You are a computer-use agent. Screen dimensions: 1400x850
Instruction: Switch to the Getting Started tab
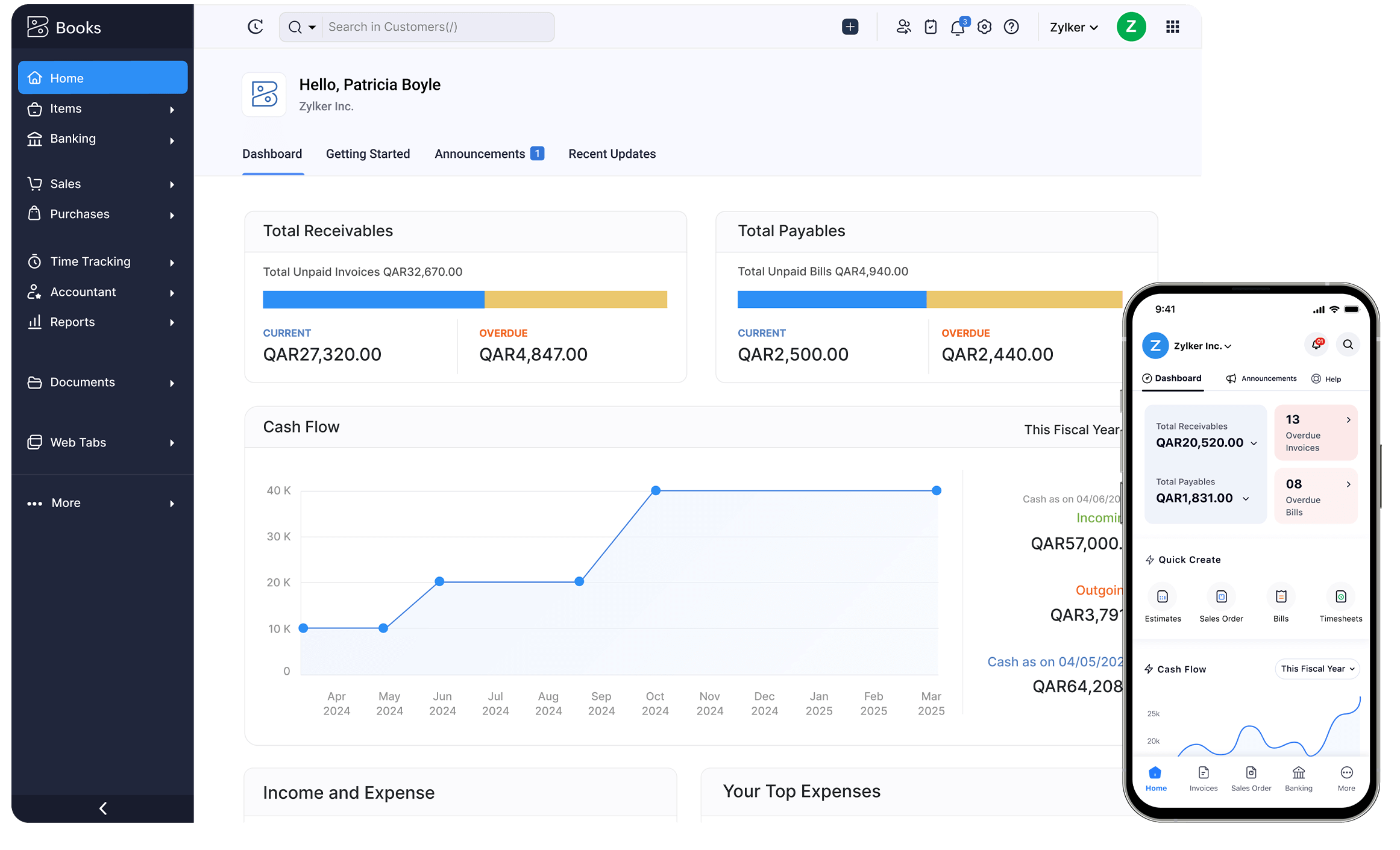click(368, 154)
